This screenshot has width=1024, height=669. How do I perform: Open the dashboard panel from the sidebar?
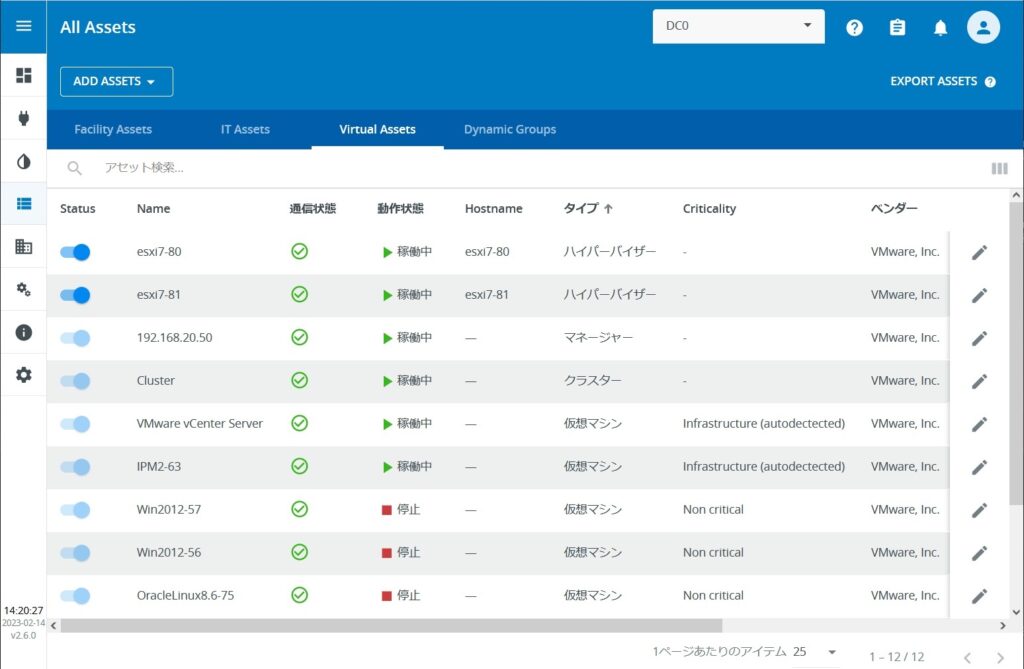(23, 74)
